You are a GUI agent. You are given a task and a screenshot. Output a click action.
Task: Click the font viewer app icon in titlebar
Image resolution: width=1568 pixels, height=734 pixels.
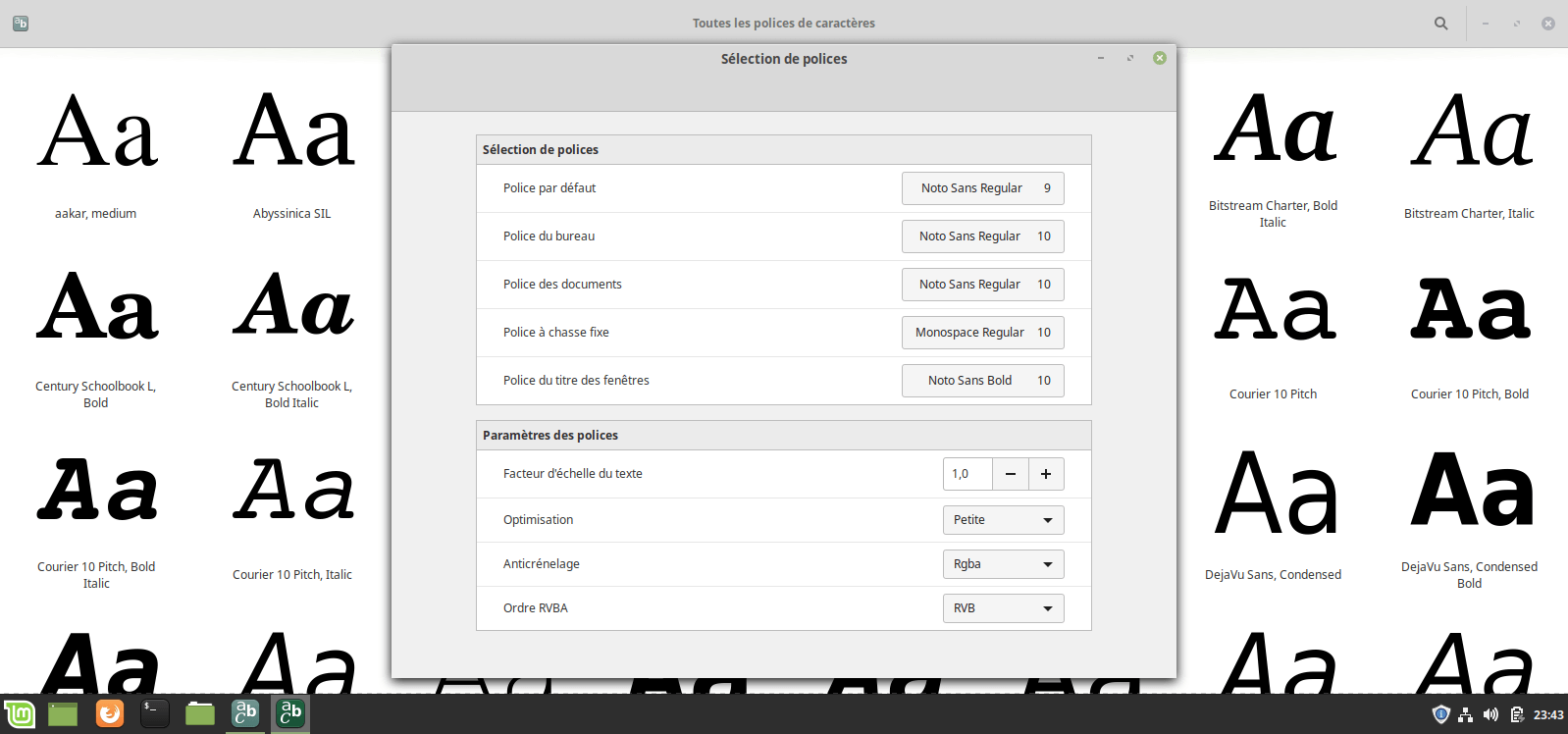click(x=21, y=23)
